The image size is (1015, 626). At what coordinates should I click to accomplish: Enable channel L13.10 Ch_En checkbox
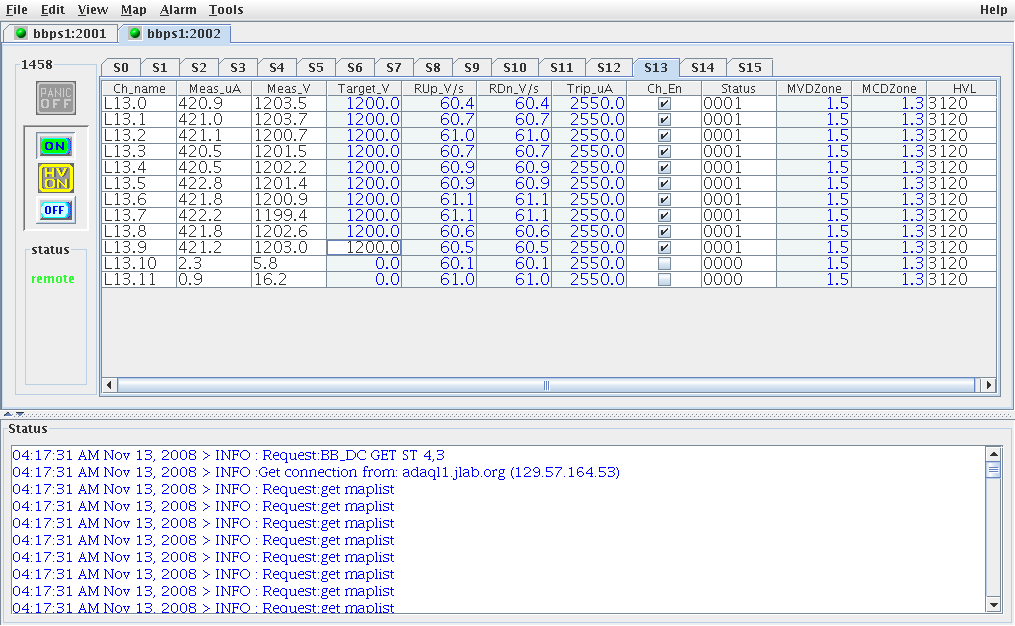664,263
